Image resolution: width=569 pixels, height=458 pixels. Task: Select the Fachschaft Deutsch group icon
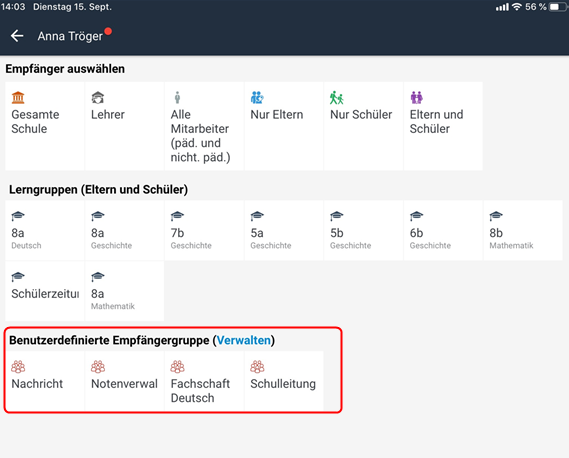[x=177, y=367]
